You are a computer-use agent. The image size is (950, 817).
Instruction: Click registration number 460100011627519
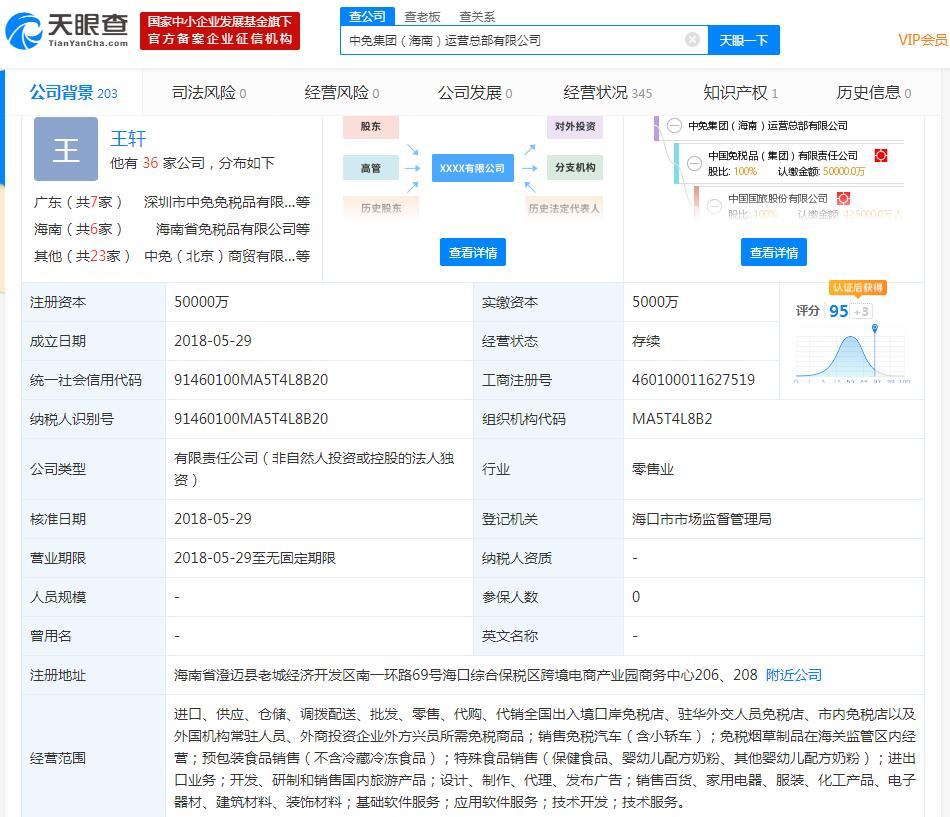693,380
